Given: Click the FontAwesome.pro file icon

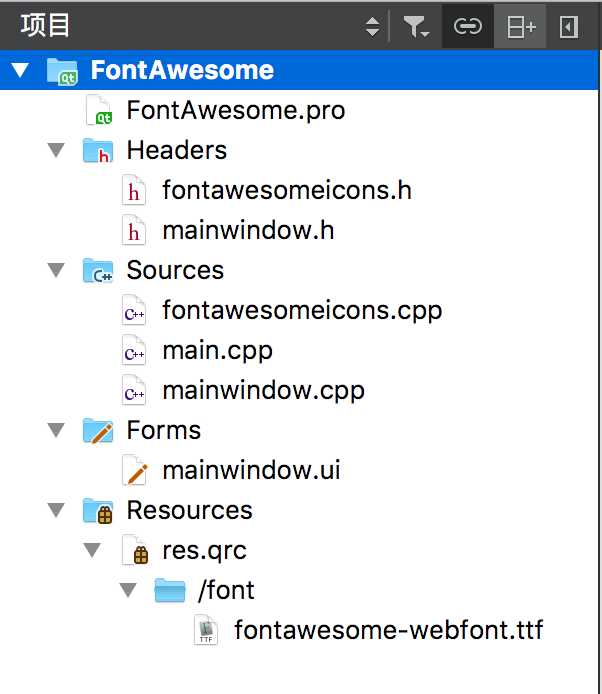Looking at the screenshot, I should (99, 110).
